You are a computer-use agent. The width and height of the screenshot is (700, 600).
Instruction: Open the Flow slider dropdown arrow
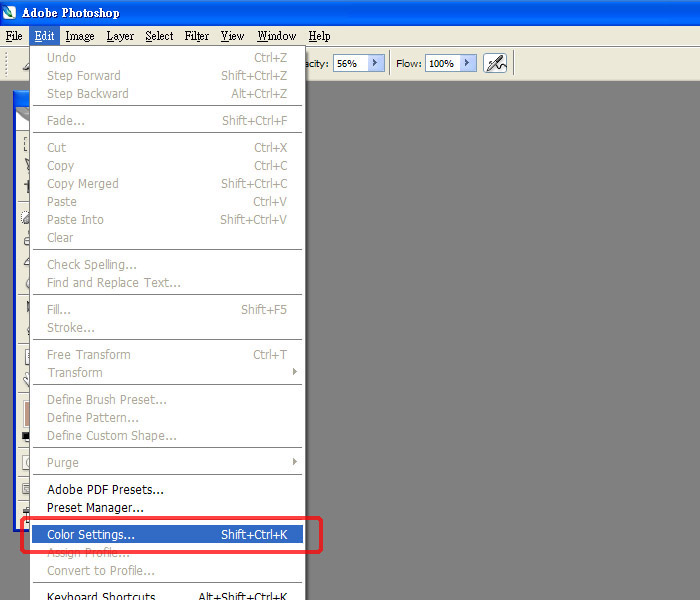pyautogui.click(x=467, y=63)
